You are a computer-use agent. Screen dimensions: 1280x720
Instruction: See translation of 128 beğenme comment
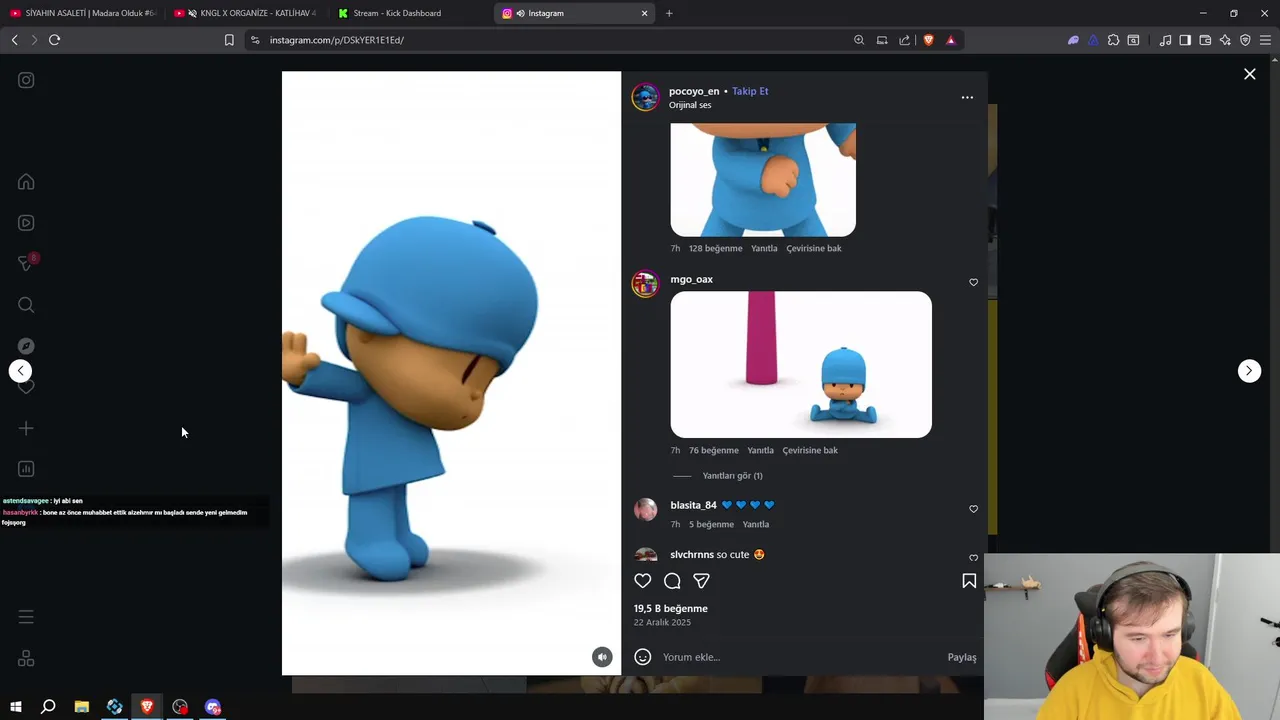814,248
